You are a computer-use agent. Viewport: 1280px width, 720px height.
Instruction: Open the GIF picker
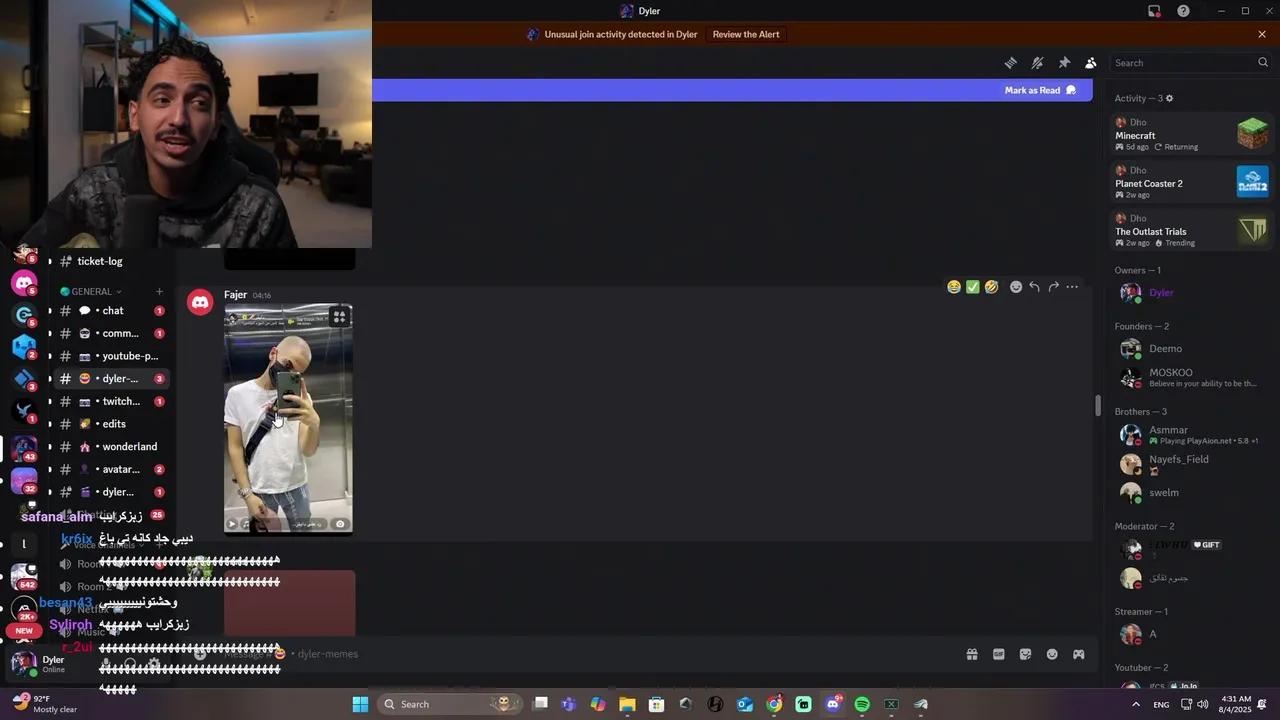[998, 654]
